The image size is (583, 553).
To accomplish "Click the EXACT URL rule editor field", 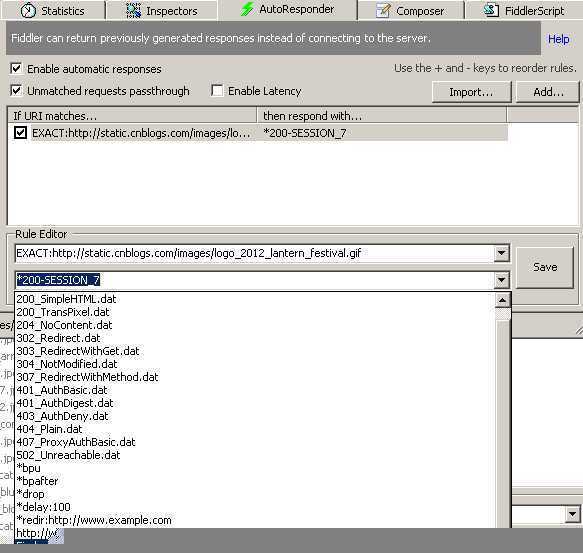I will [255, 253].
